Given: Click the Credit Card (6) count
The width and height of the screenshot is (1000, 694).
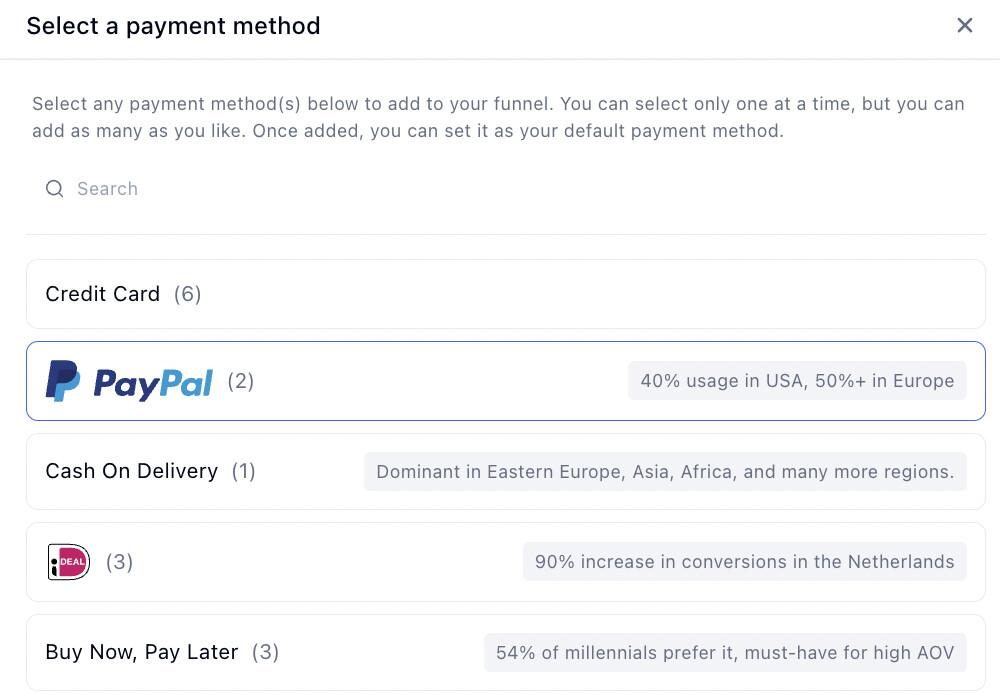Looking at the screenshot, I should [187, 294].
